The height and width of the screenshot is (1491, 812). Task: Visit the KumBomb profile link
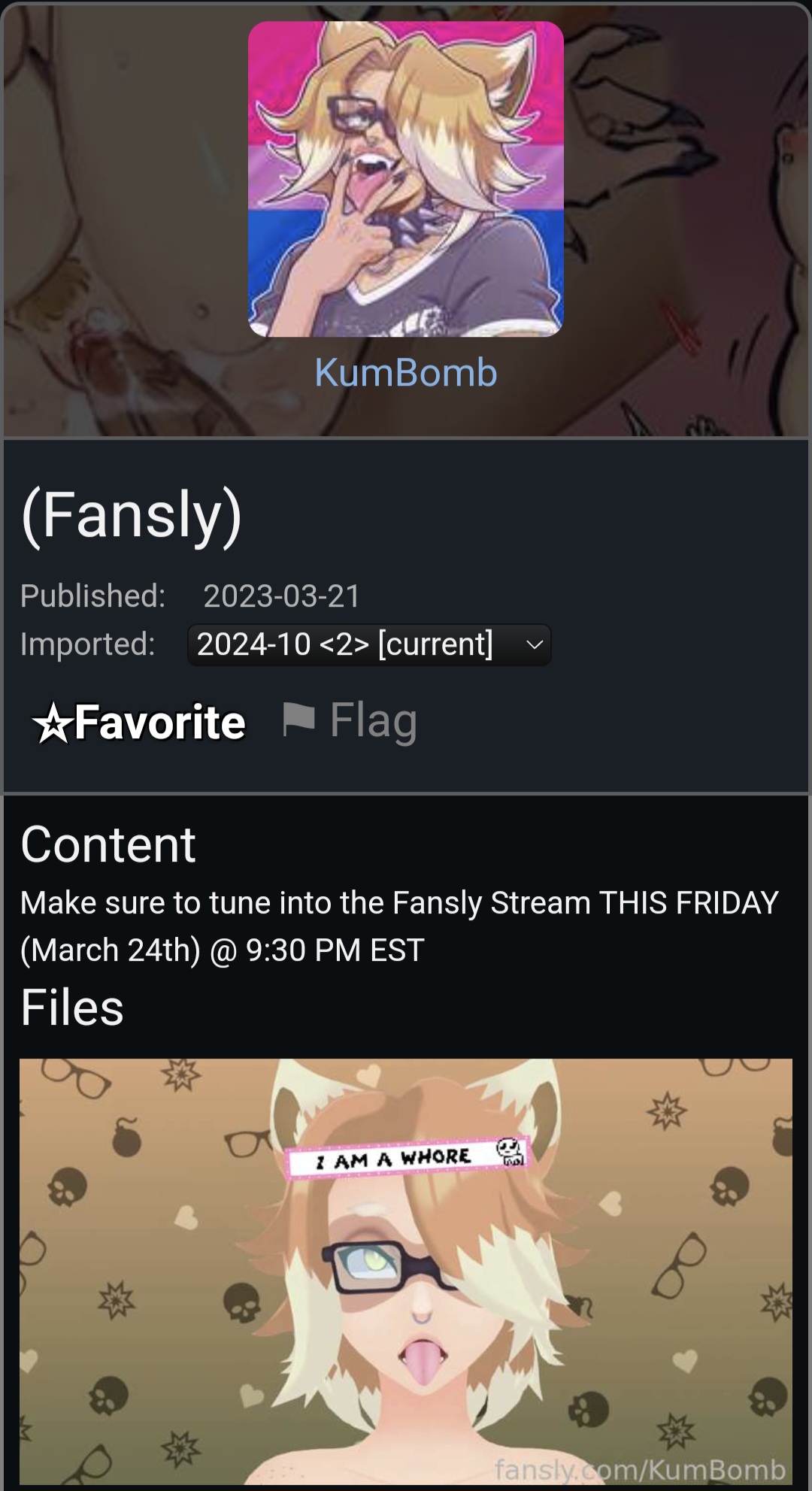coord(406,372)
